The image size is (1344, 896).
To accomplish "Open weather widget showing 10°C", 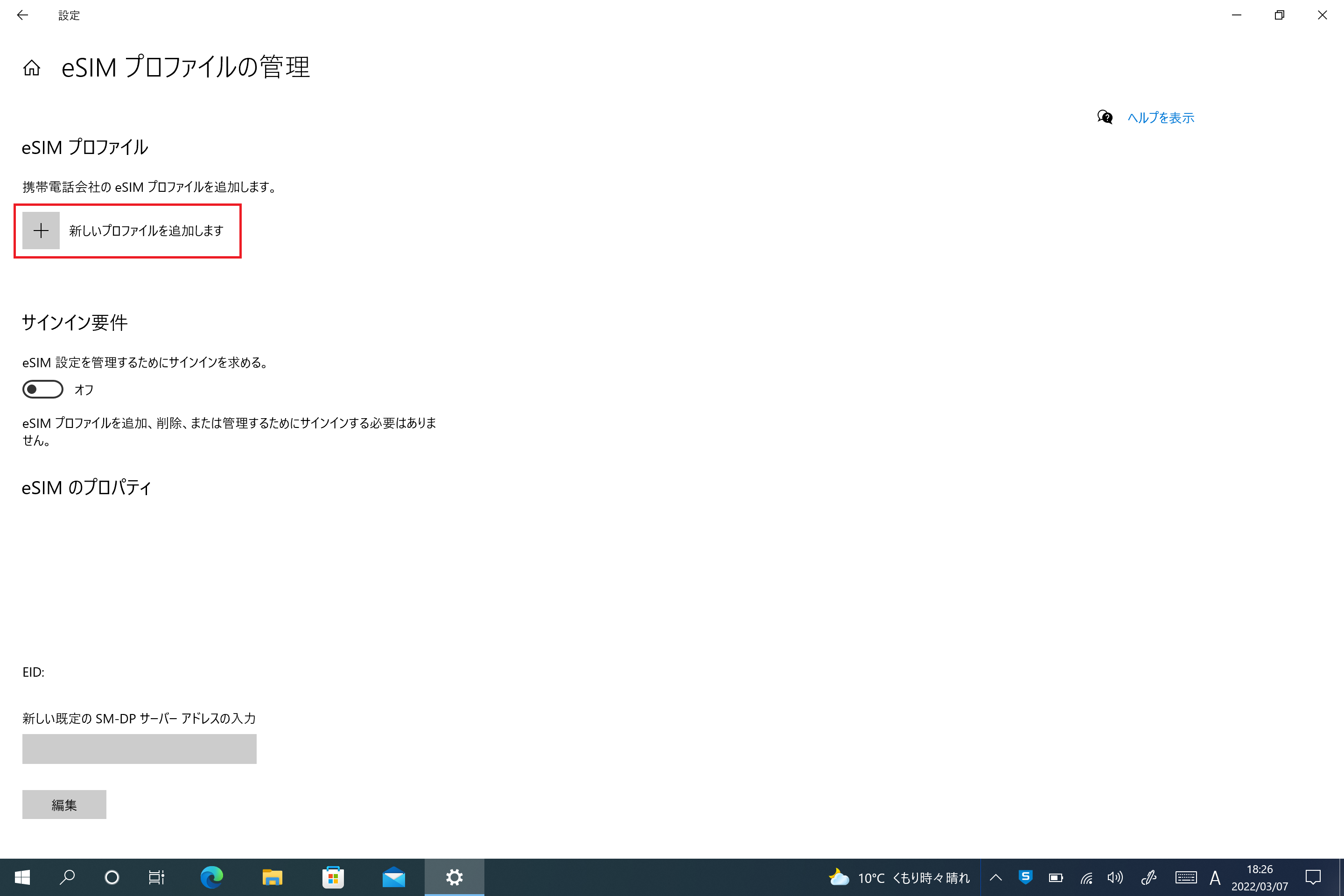I will coord(899,877).
